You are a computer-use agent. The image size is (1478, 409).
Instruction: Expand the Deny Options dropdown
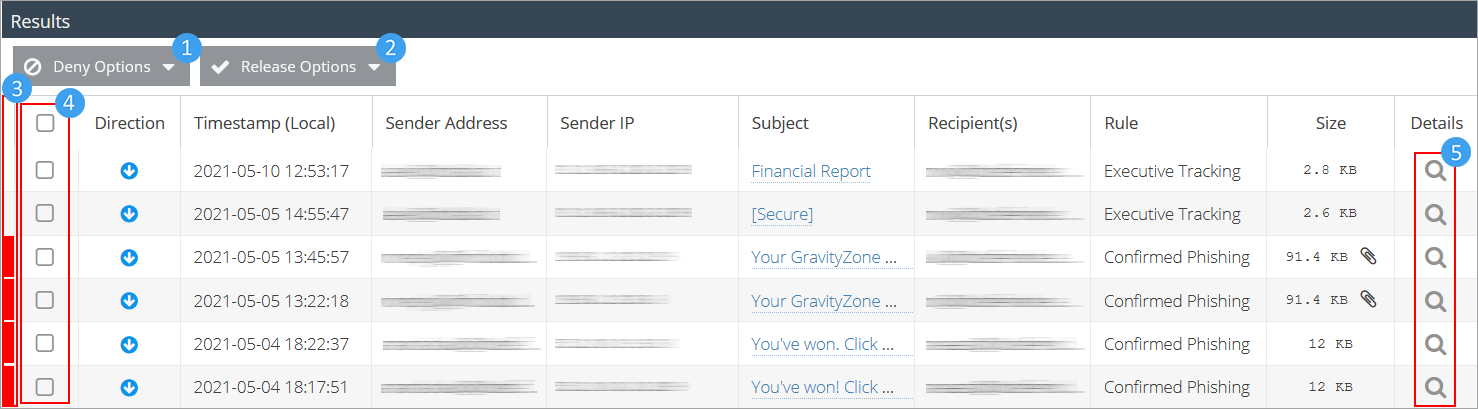[x=101, y=67]
